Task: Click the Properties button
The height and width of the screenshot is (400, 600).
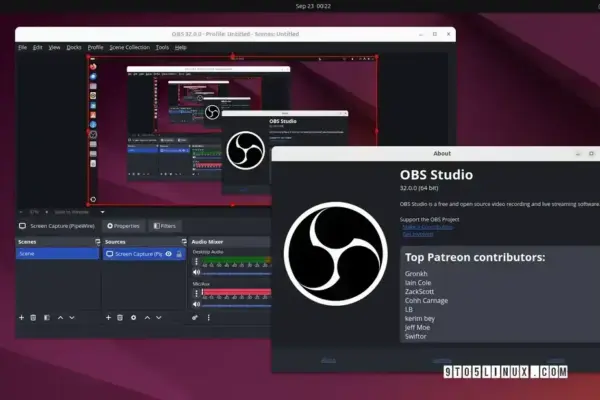Action: 123,226
